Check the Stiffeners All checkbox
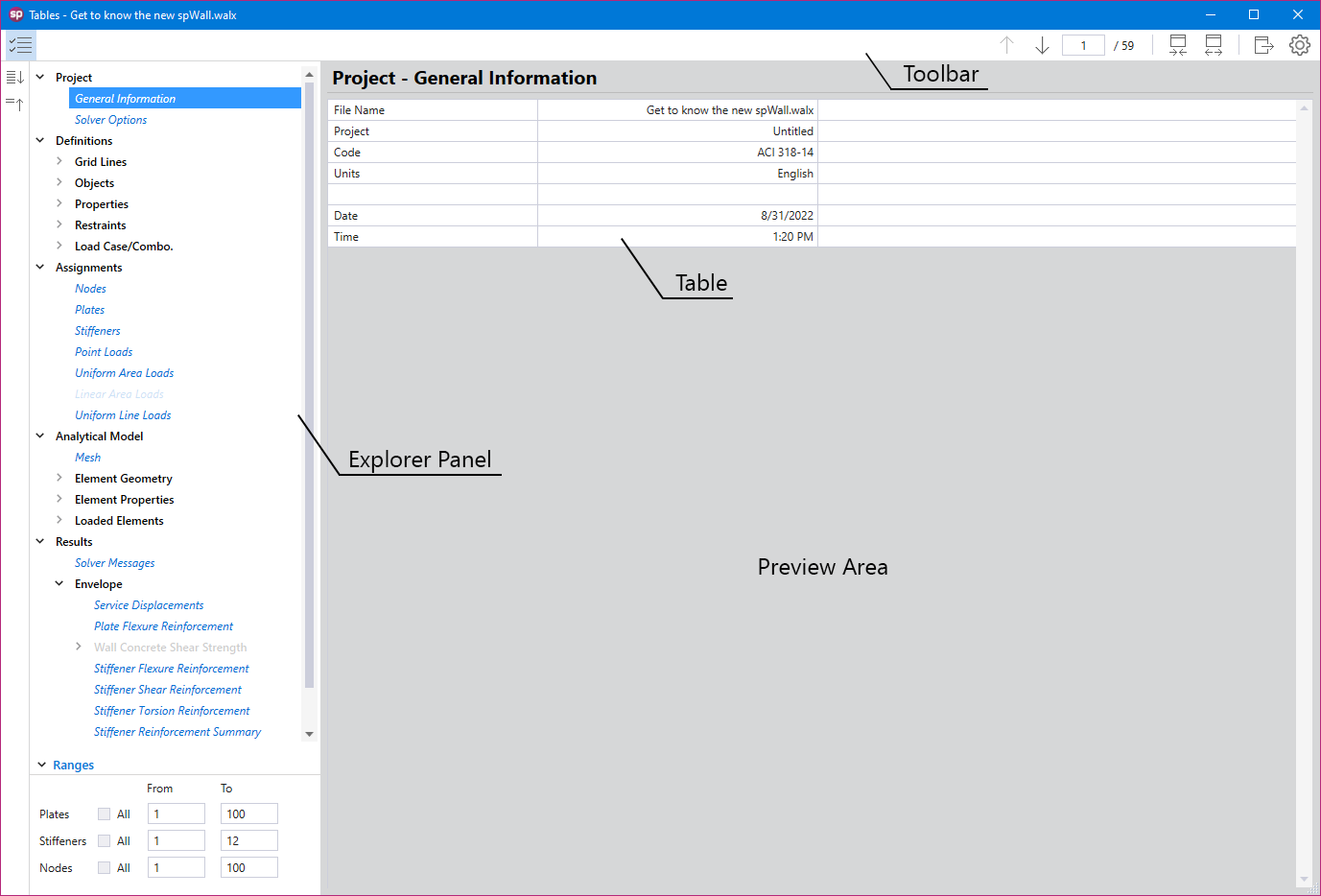 104,840
